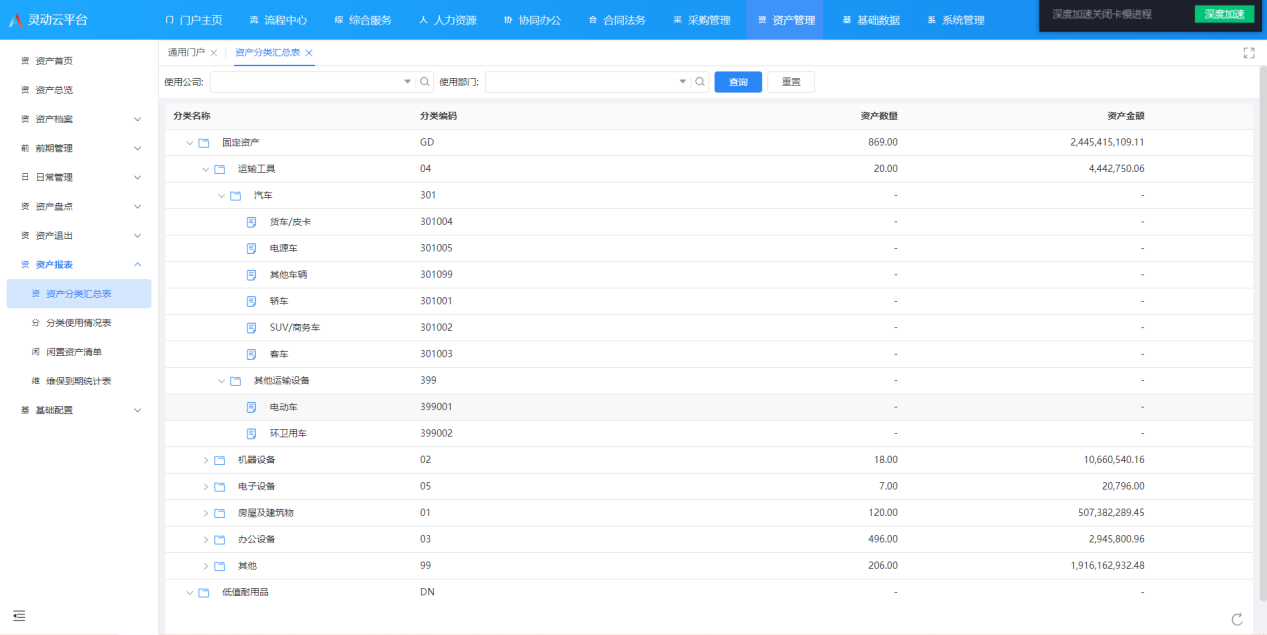Close the 通用门户 tab

click(214, 53)
